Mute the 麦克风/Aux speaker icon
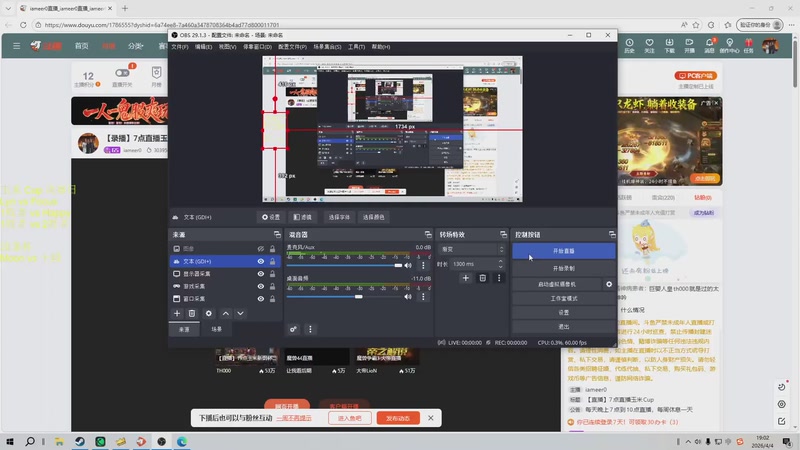 tap(408, 265)
